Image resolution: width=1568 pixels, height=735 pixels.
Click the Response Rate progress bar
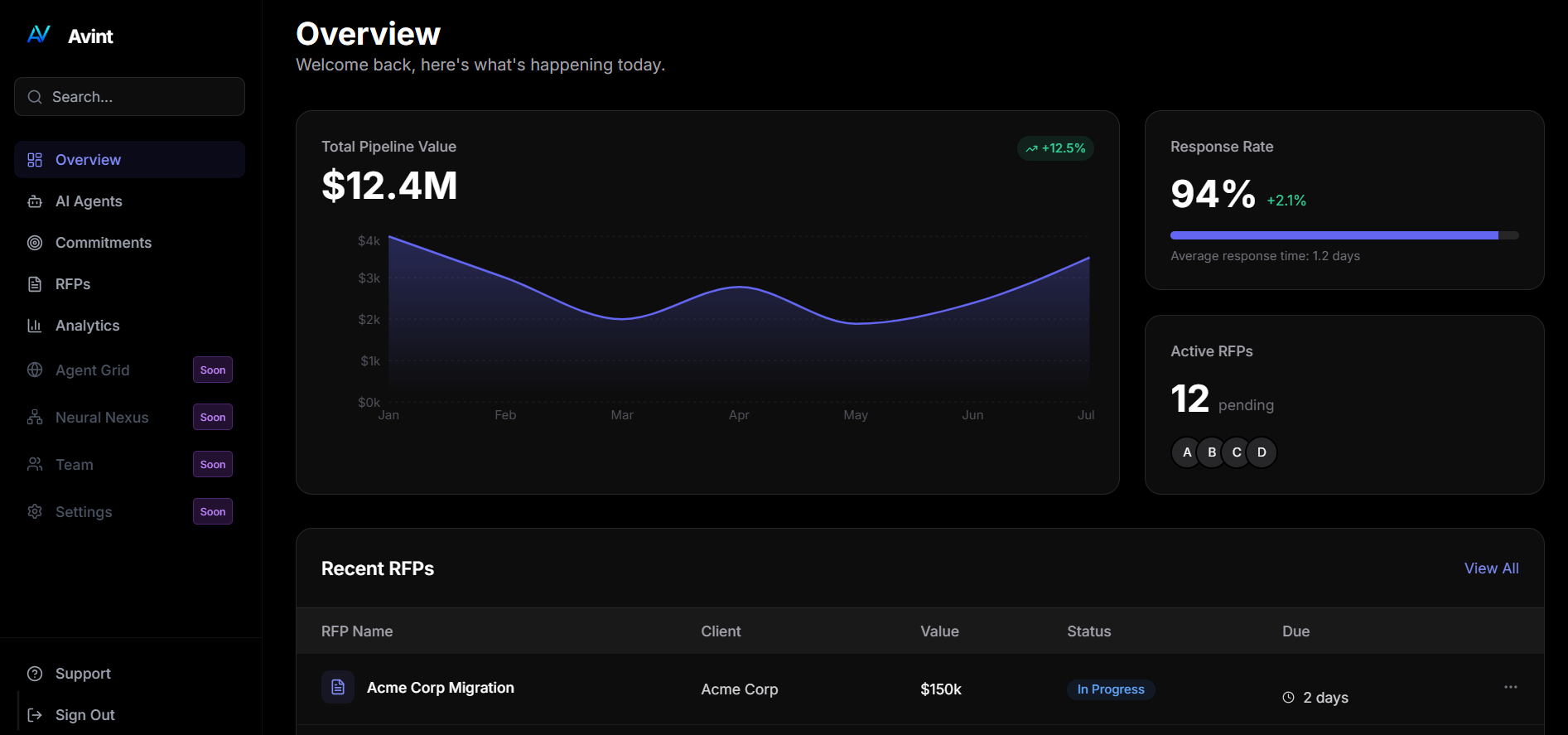1344,235
